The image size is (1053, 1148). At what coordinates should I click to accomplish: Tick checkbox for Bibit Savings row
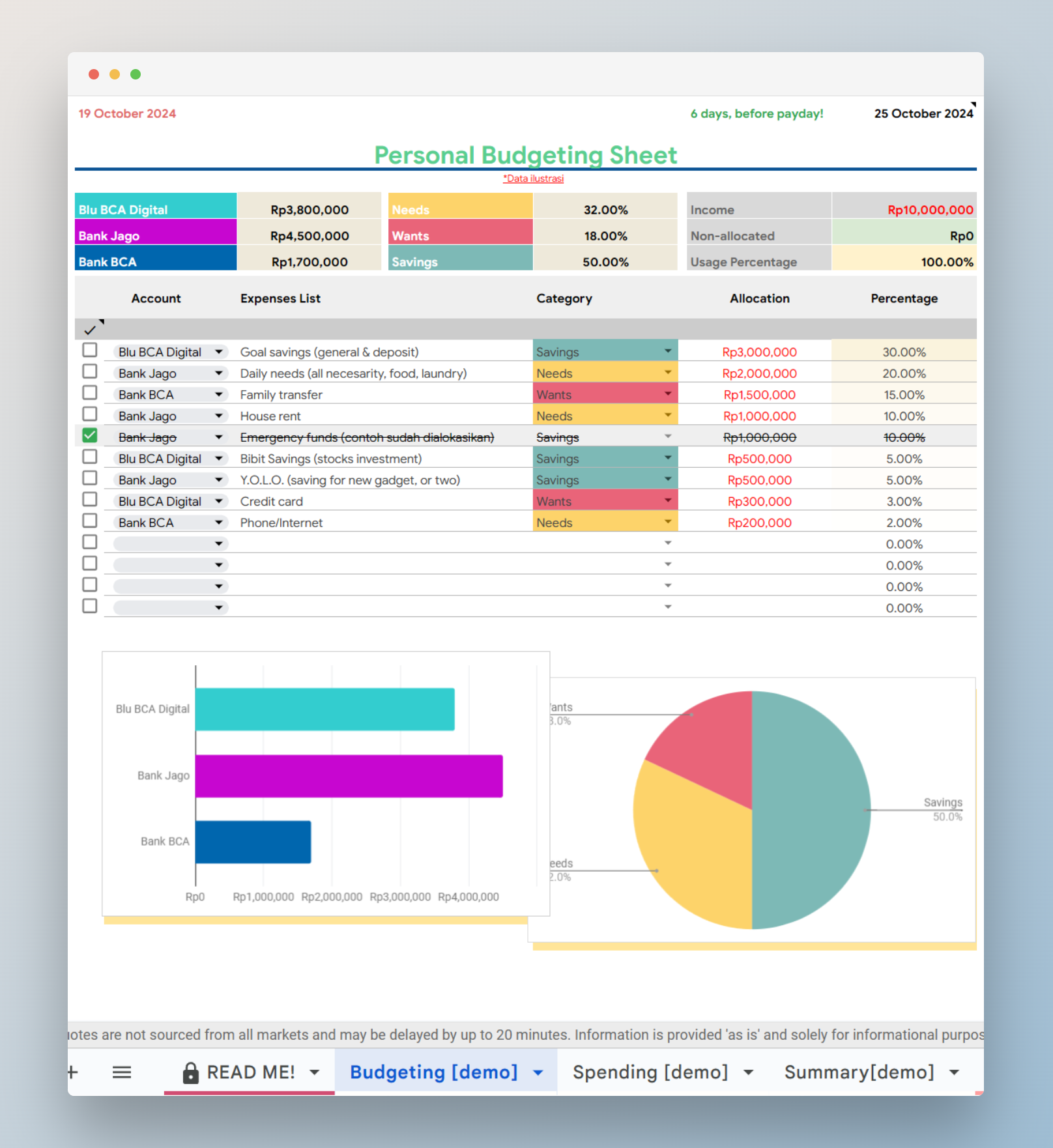coord(90,457)
